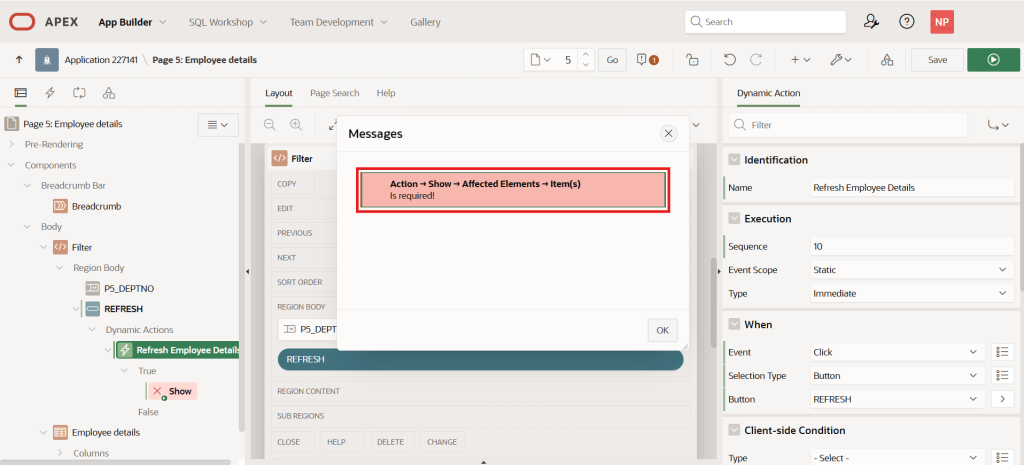Select the Show action in the tree

[172, 391]
